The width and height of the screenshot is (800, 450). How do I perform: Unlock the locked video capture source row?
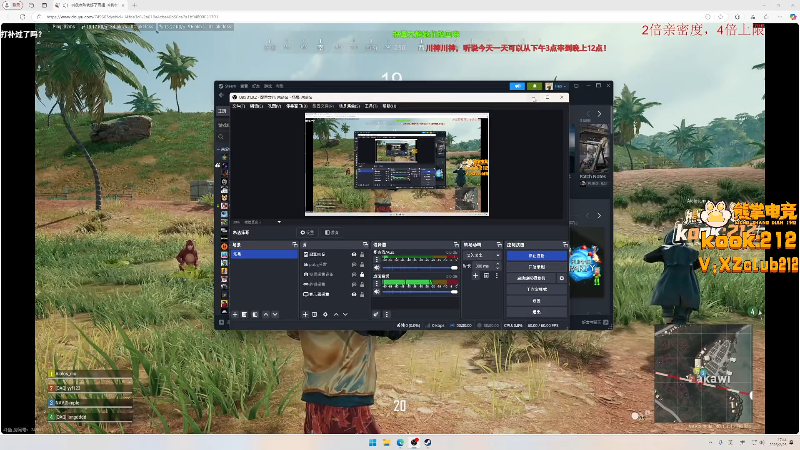362,274
